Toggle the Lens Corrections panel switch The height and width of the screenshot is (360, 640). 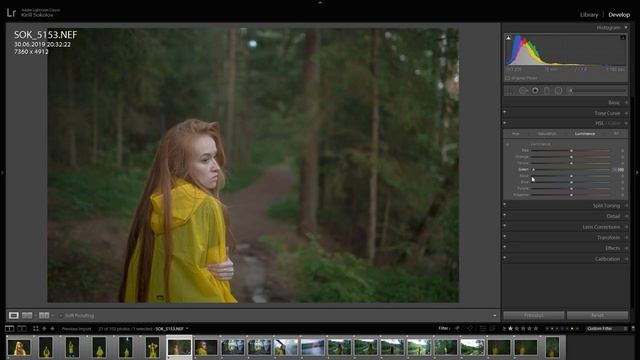[x=505, y=225]
